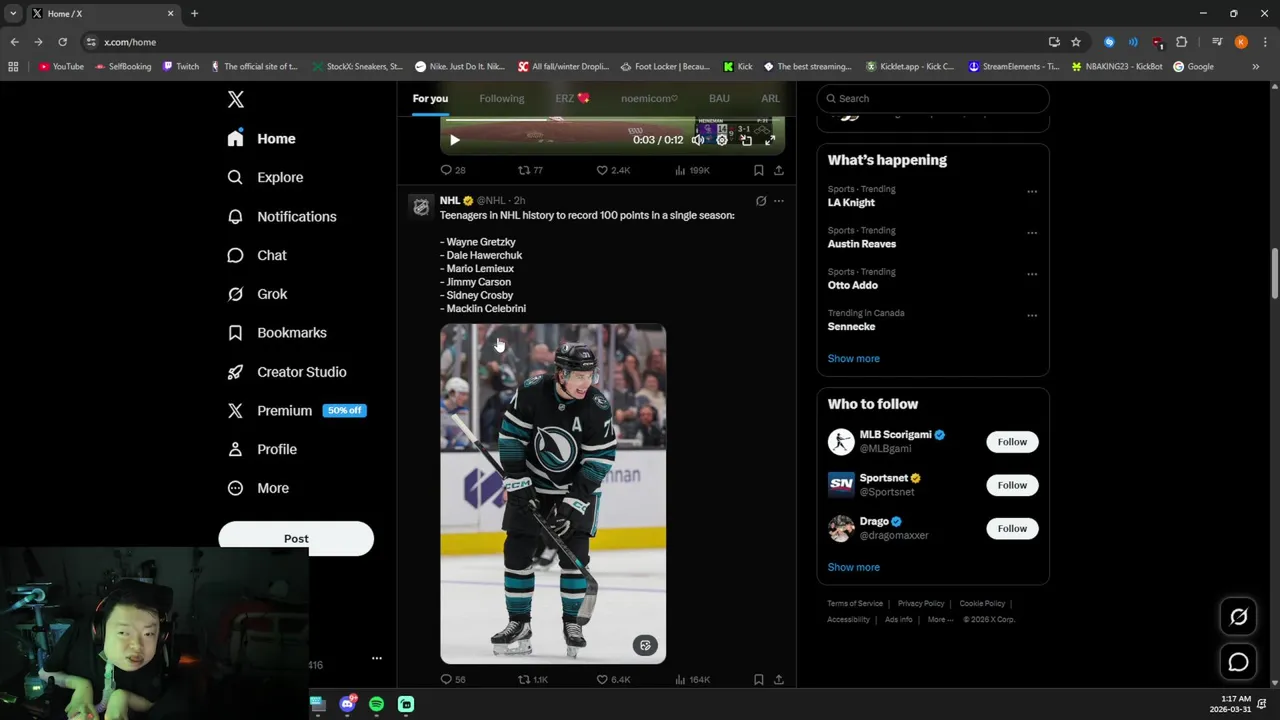Open the floating Grok button
Screen dimensions: 1280x720
coord(1238,617)
